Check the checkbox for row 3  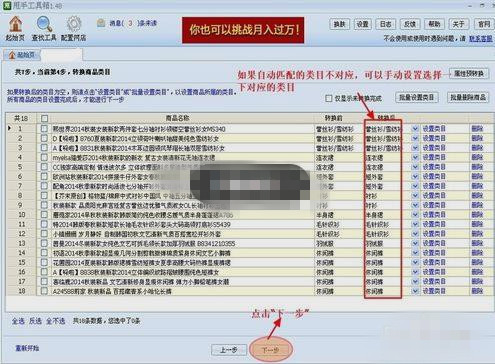[44, 148]
